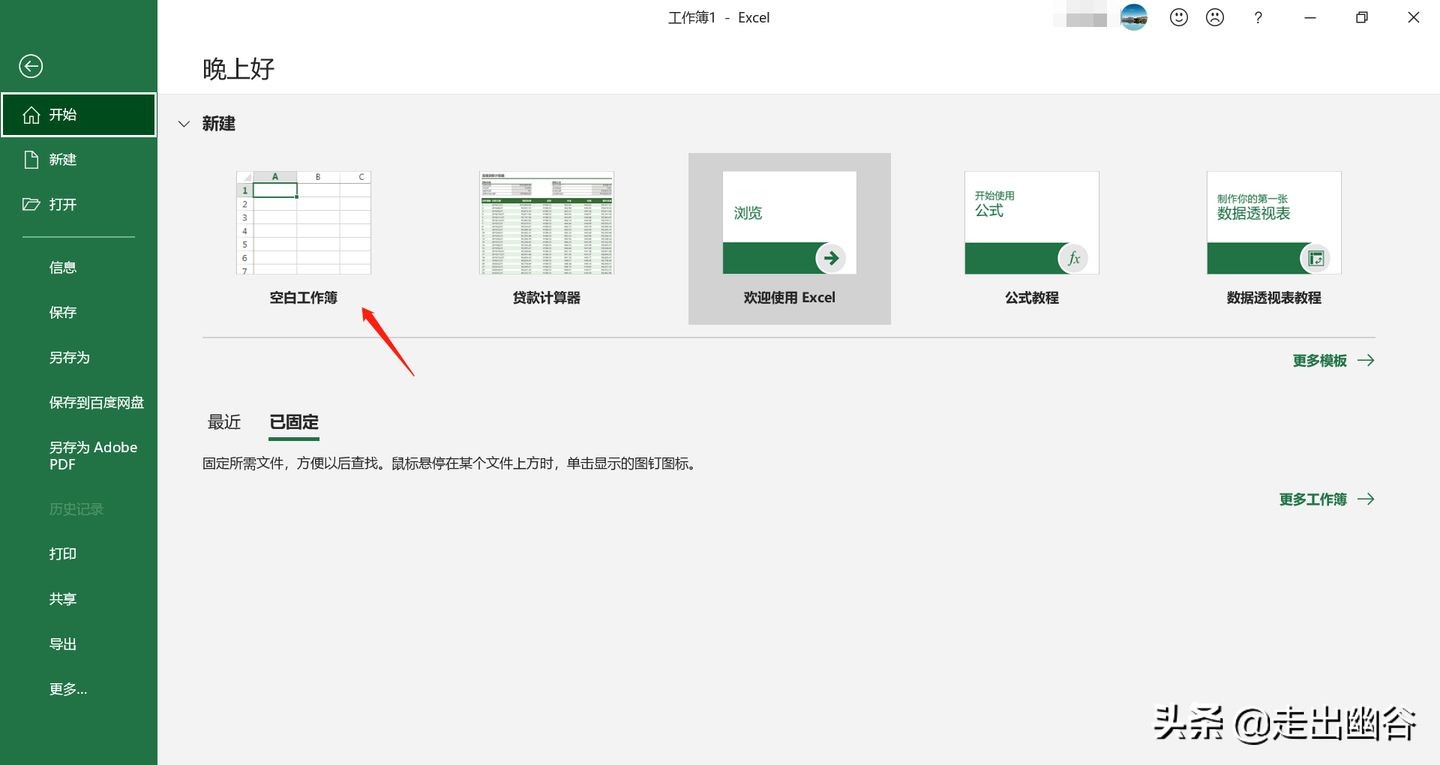1440x765 pixels.
Task: Restore down the Excel window
Action: click(x=1361, y=17)
